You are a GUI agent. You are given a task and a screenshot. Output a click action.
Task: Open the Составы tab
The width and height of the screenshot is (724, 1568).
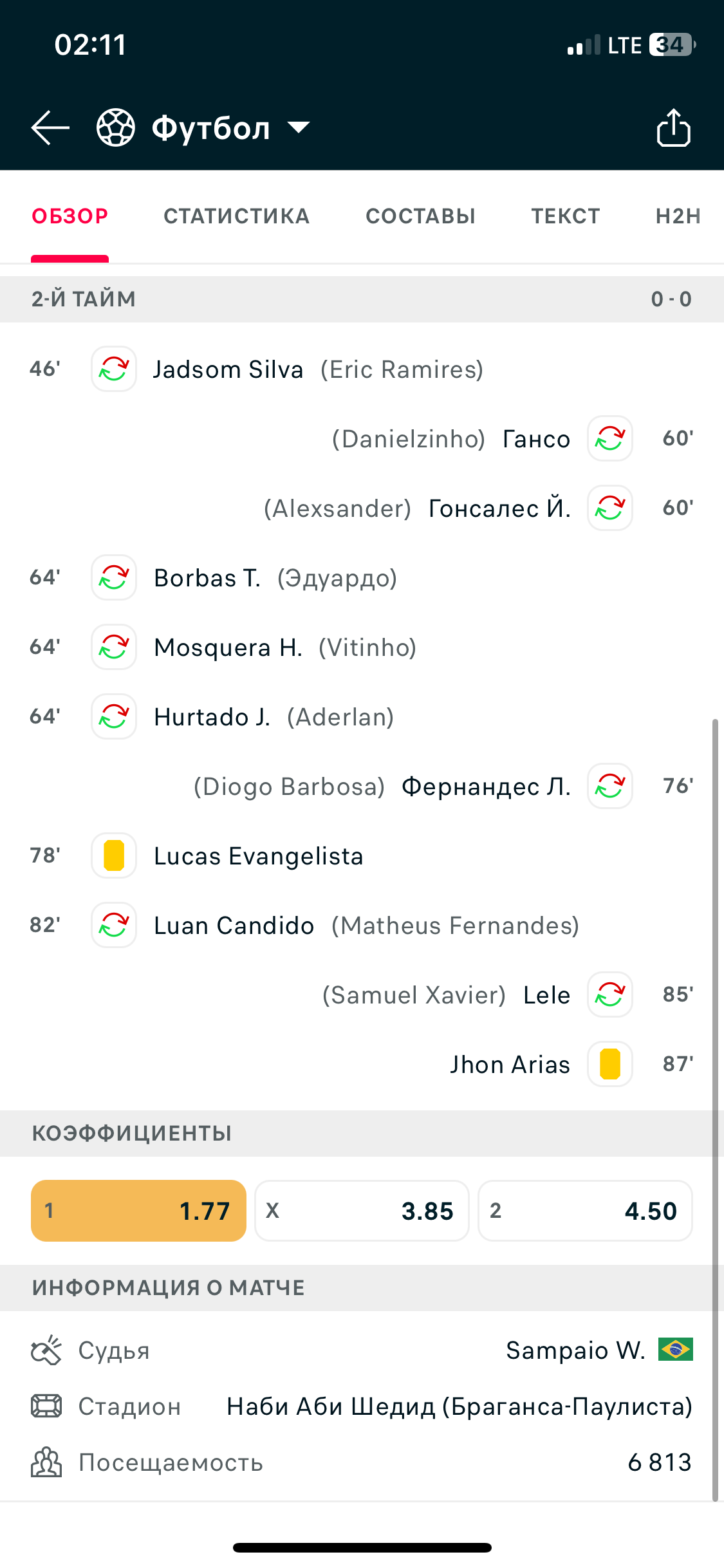420,216
